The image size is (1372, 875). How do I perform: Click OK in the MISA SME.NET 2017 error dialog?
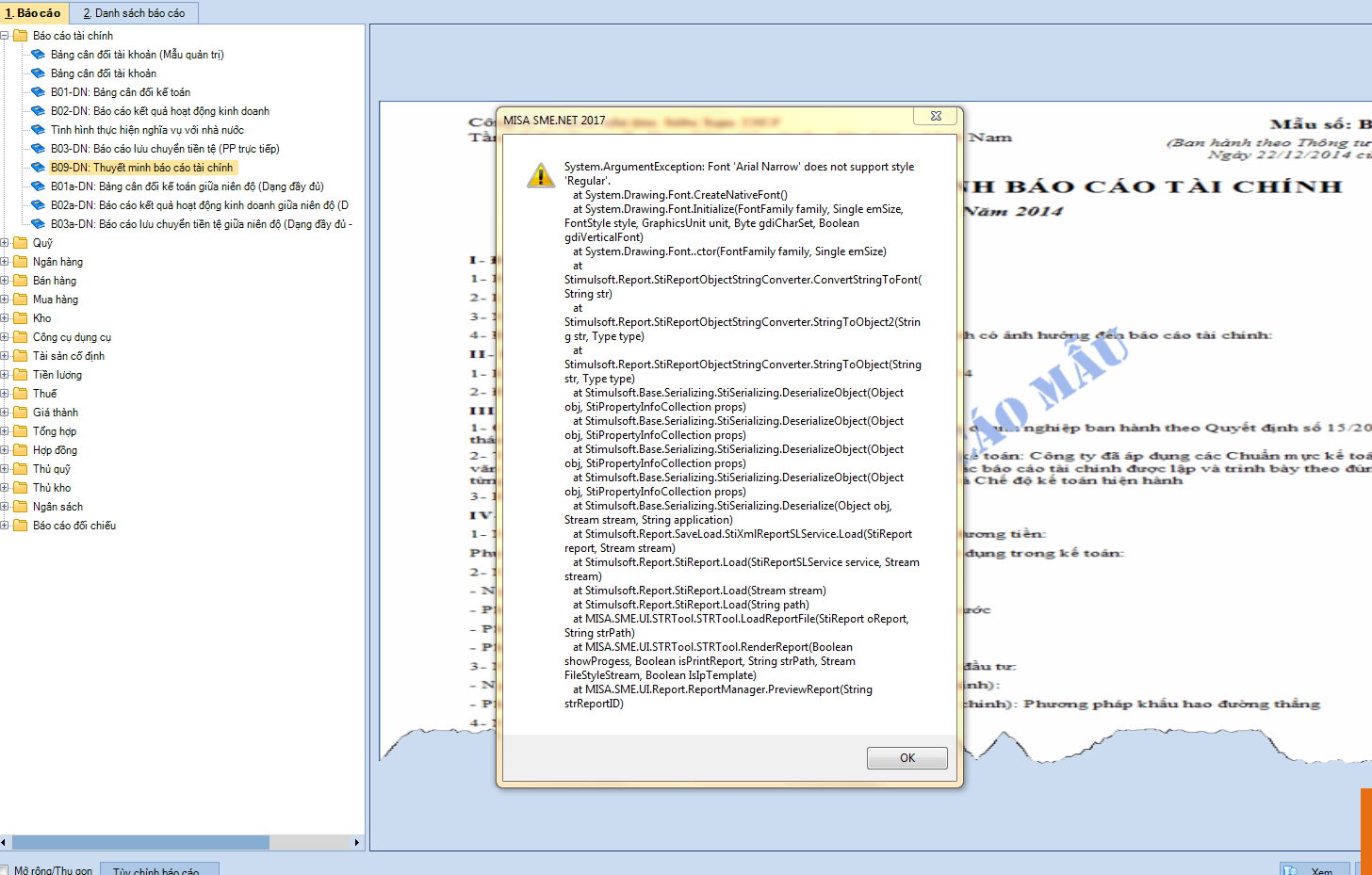(907, 758)
